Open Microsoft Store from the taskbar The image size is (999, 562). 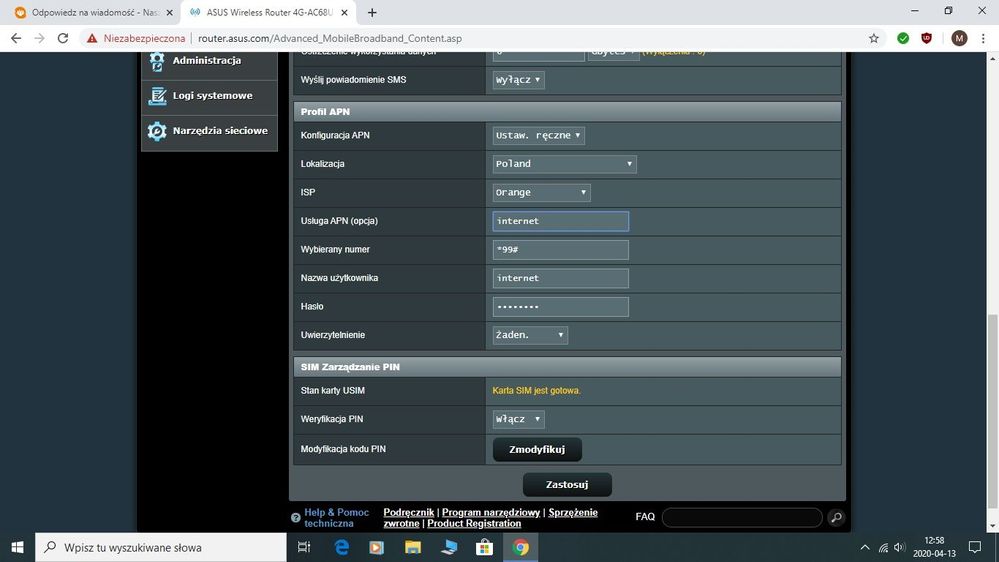pos(485,547)
